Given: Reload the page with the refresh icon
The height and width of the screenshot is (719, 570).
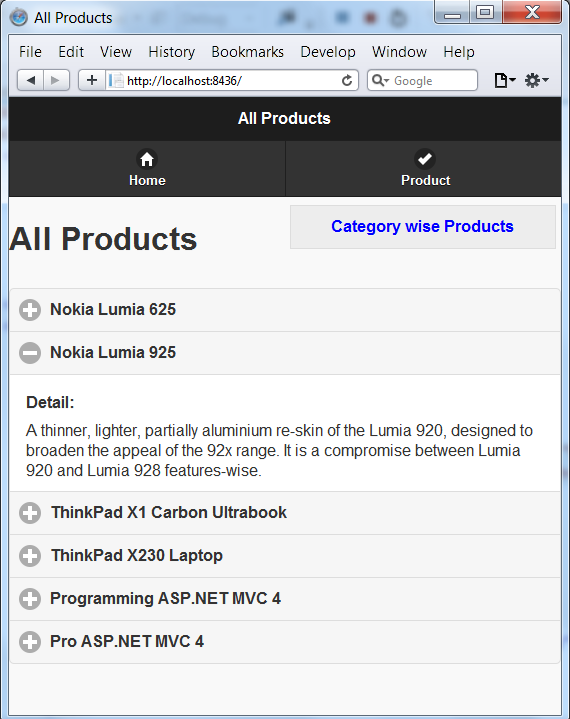Looking at the screenshot, I should click(347, 81).
